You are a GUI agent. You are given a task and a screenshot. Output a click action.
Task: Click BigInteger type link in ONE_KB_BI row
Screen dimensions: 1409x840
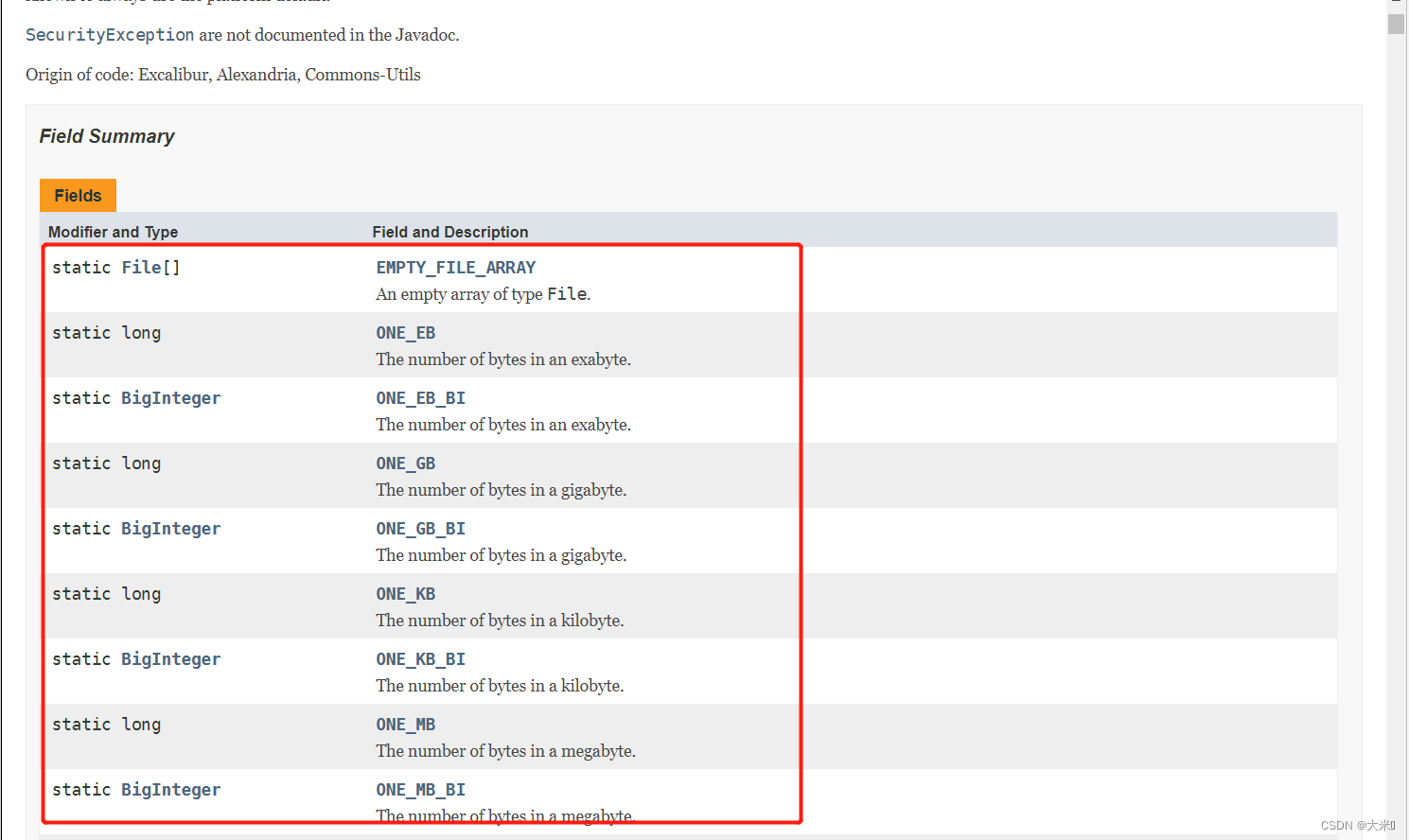tap(171, 659)
